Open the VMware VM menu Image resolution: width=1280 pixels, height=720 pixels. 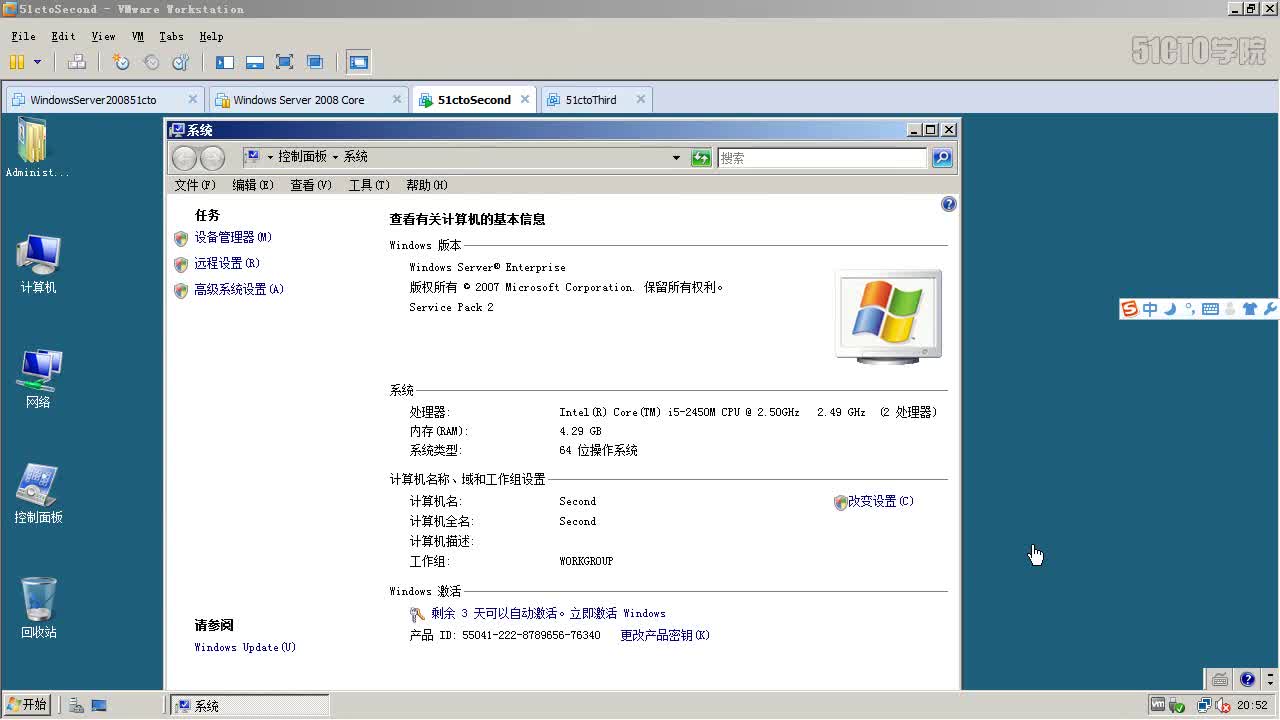(x=138, y=37)
